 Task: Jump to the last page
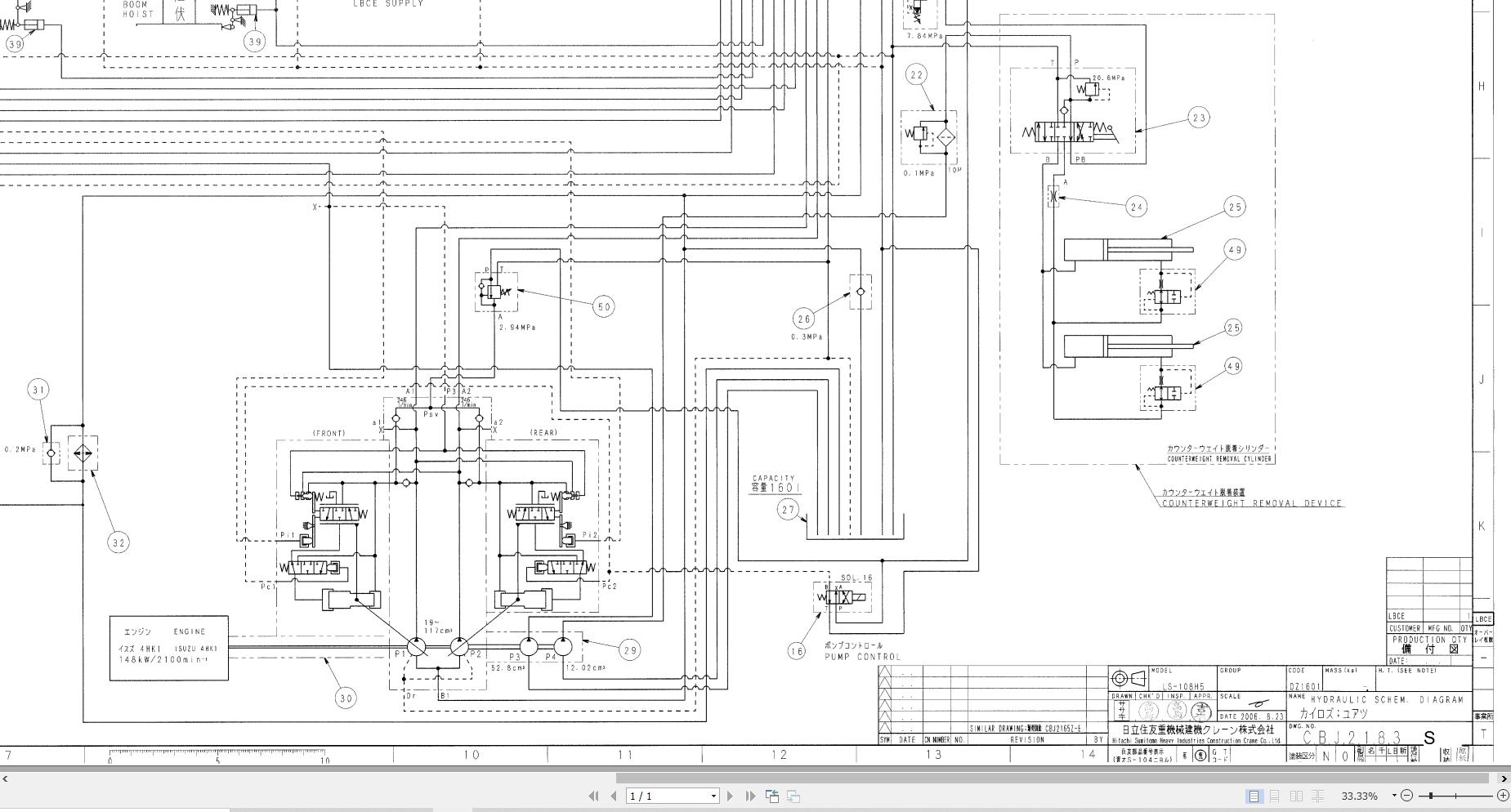(750, 796)
